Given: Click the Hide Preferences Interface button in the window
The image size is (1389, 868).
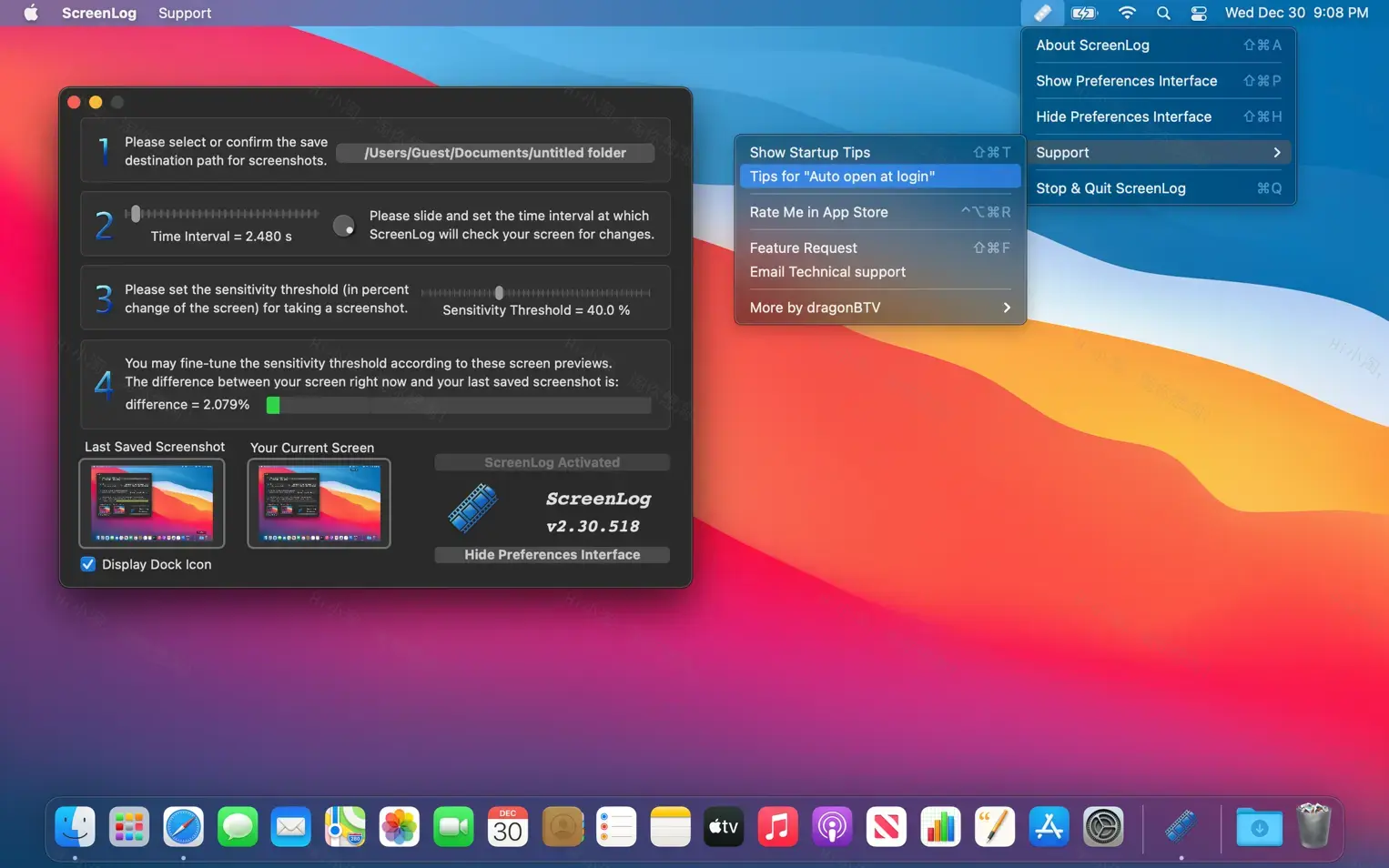Looking at the screenshot, I should (552, 554).
